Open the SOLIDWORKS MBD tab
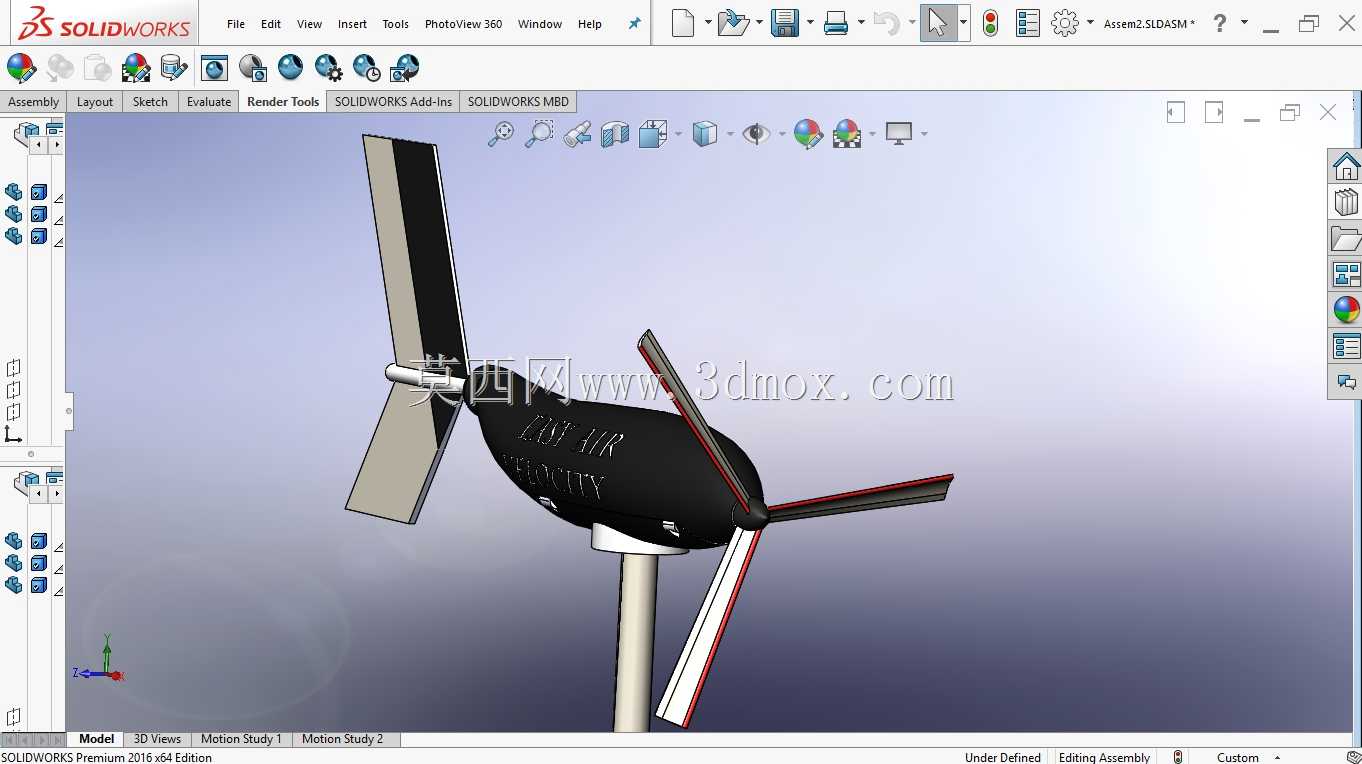This screenshot has height=764, width=1362. (x=518, y=101)
